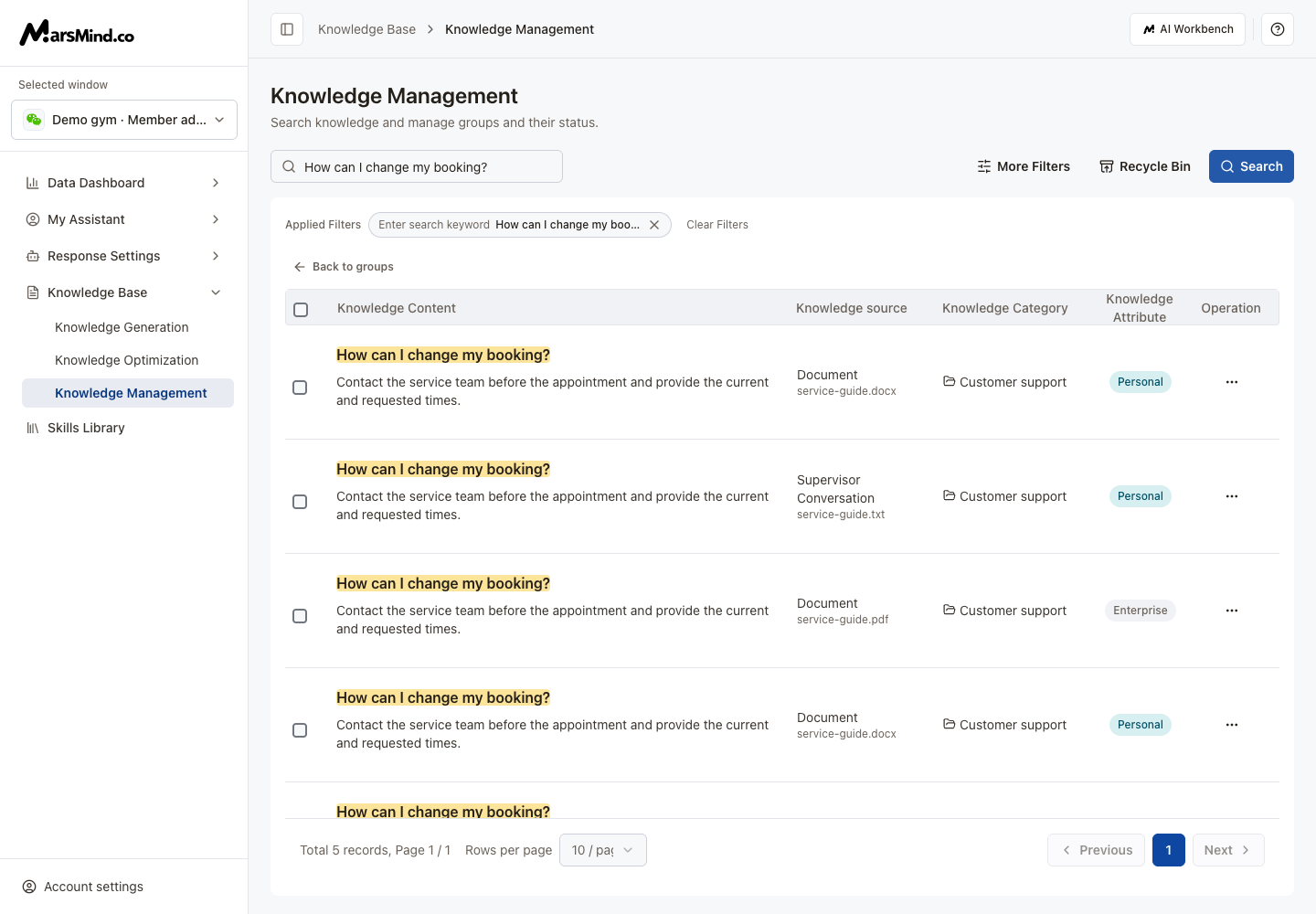This screenshot has width=1316, height=914.
Task: Toggle the sidebar collapse icon
Action: click(x=287, y=29)
